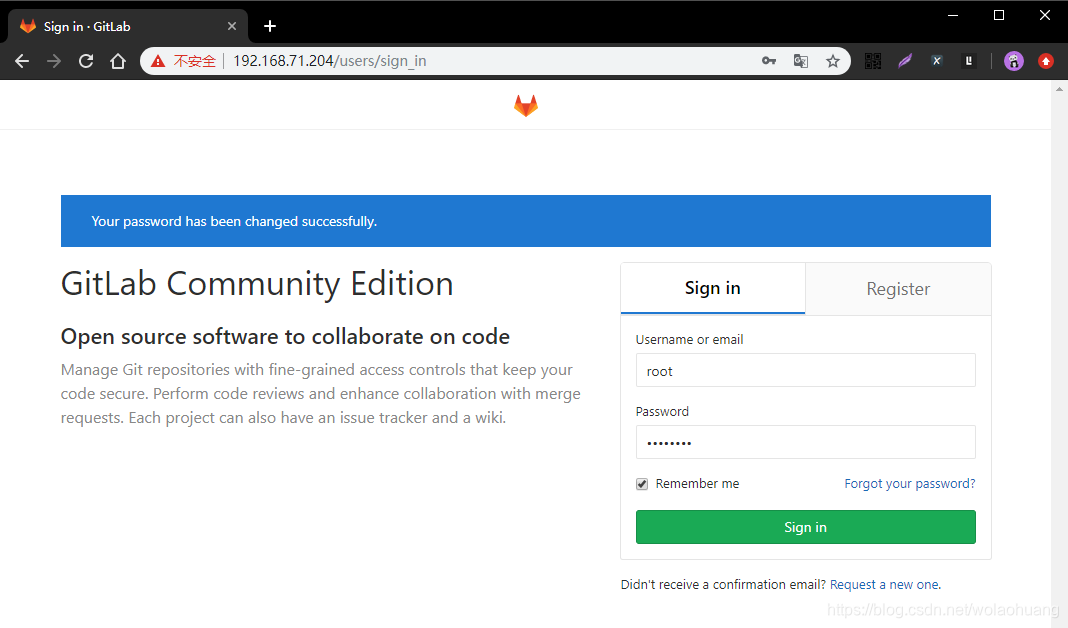Maximize the browser window

coord(999,15)
